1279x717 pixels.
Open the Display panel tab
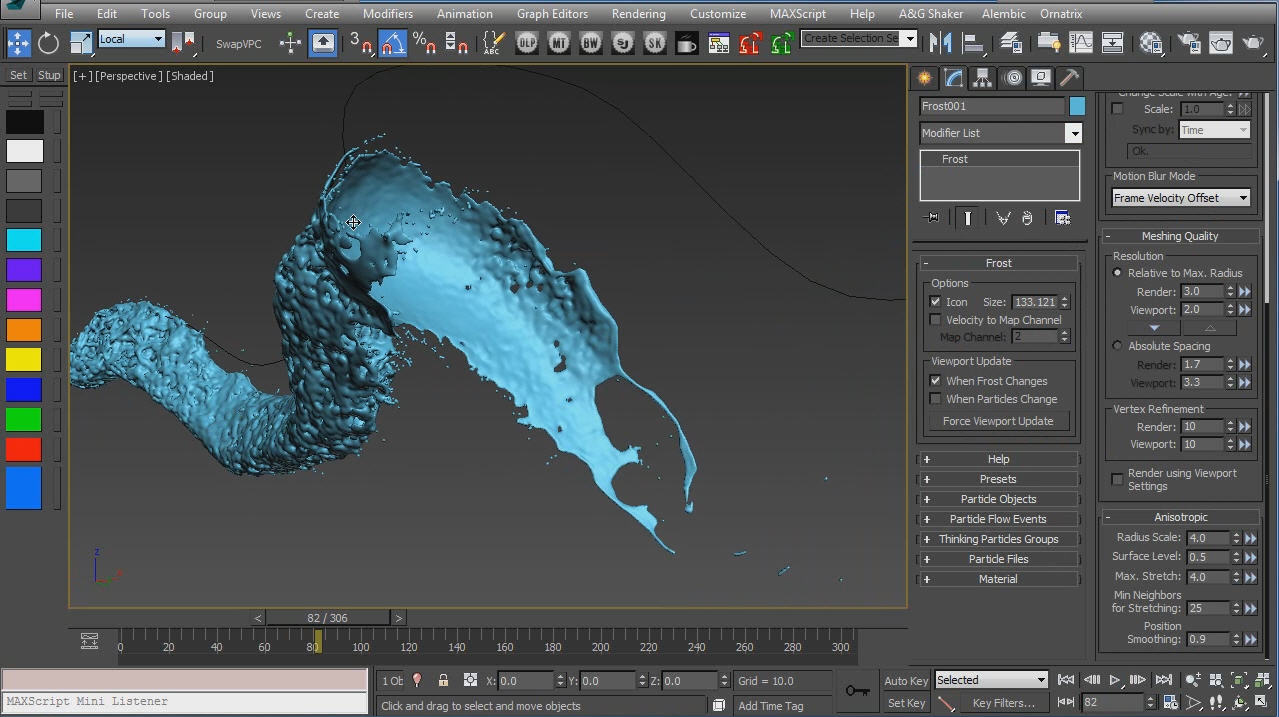tap(1041, 78)
